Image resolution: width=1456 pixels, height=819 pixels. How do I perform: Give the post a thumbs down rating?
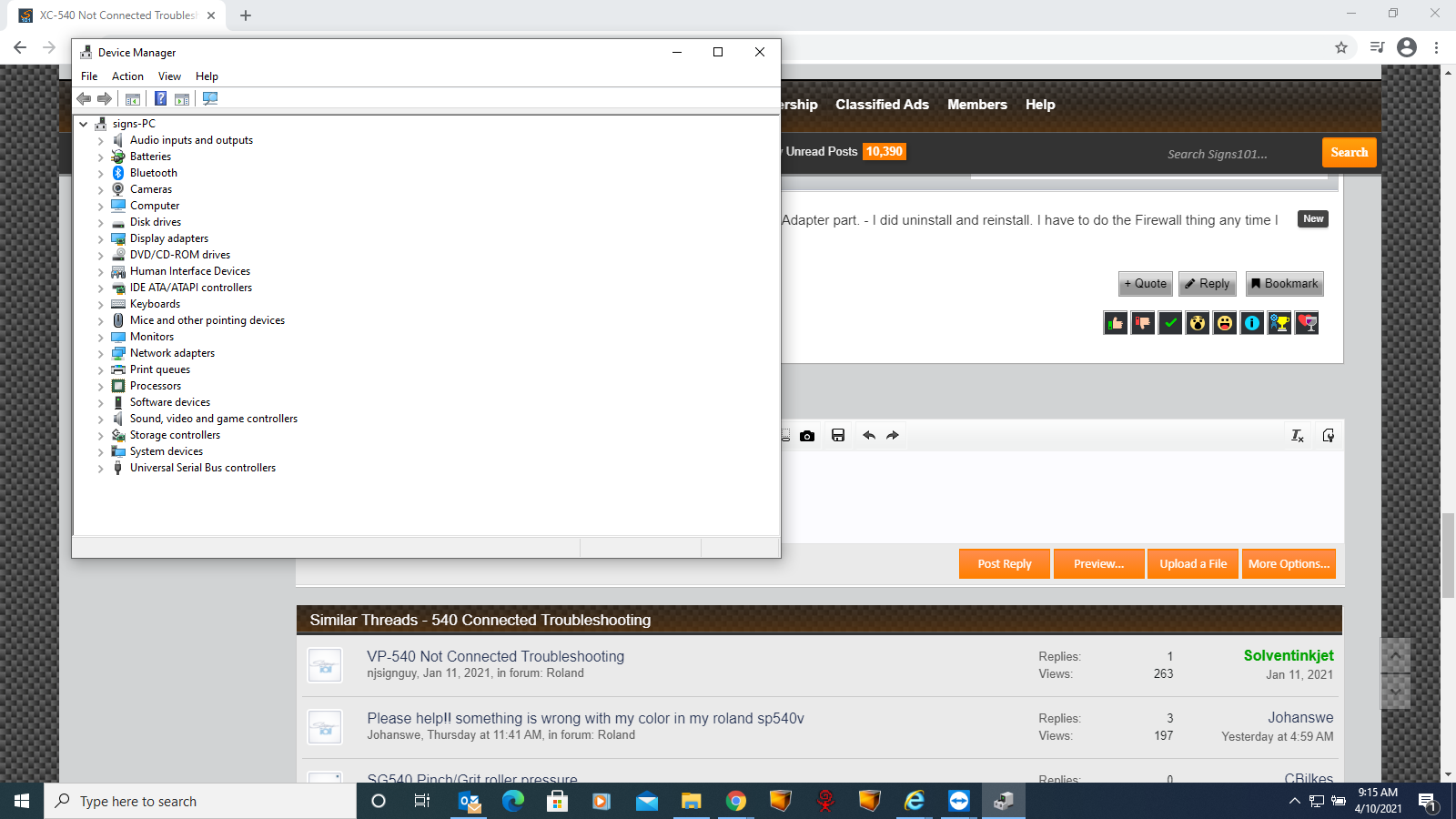[x=1143, y=323]
